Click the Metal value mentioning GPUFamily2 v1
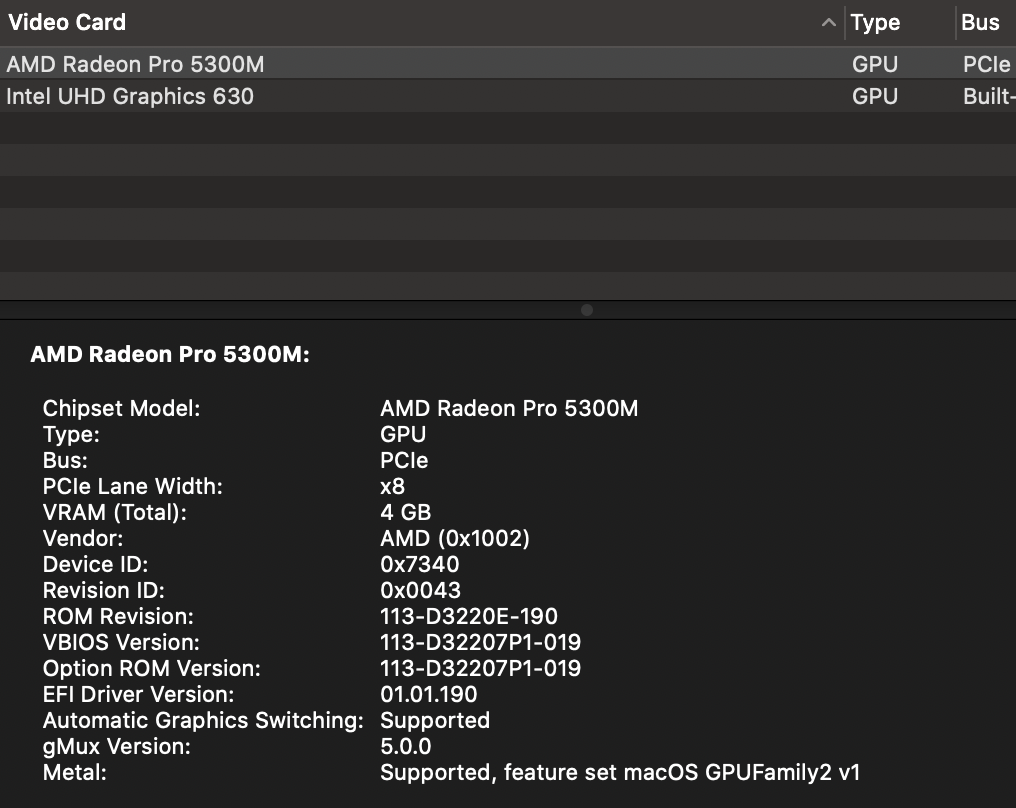 620,772
